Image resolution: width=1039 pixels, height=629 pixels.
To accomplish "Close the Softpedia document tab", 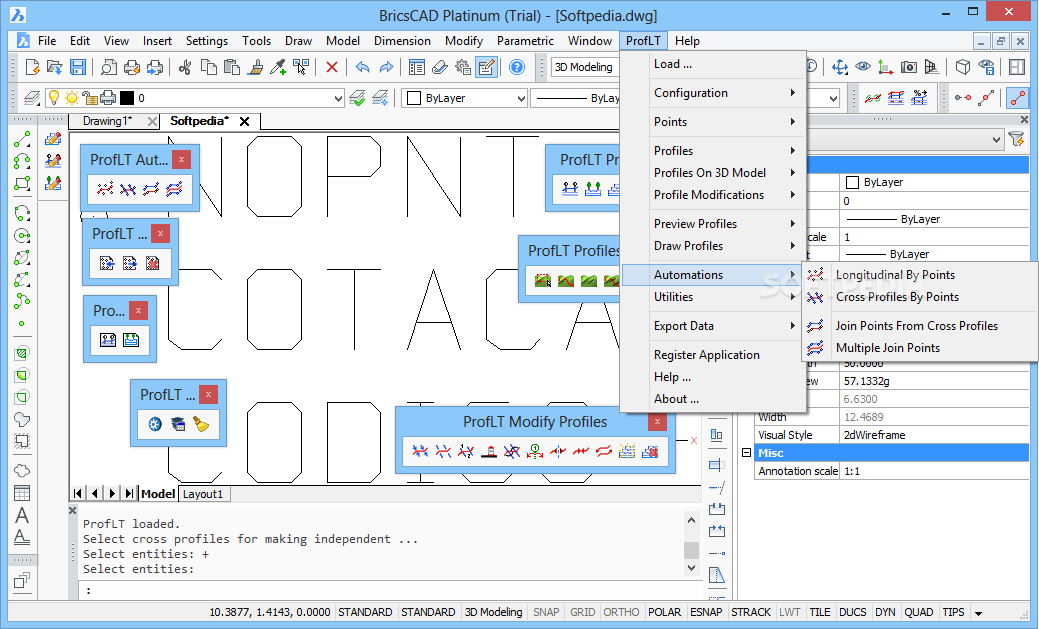I will click(245, 121).
